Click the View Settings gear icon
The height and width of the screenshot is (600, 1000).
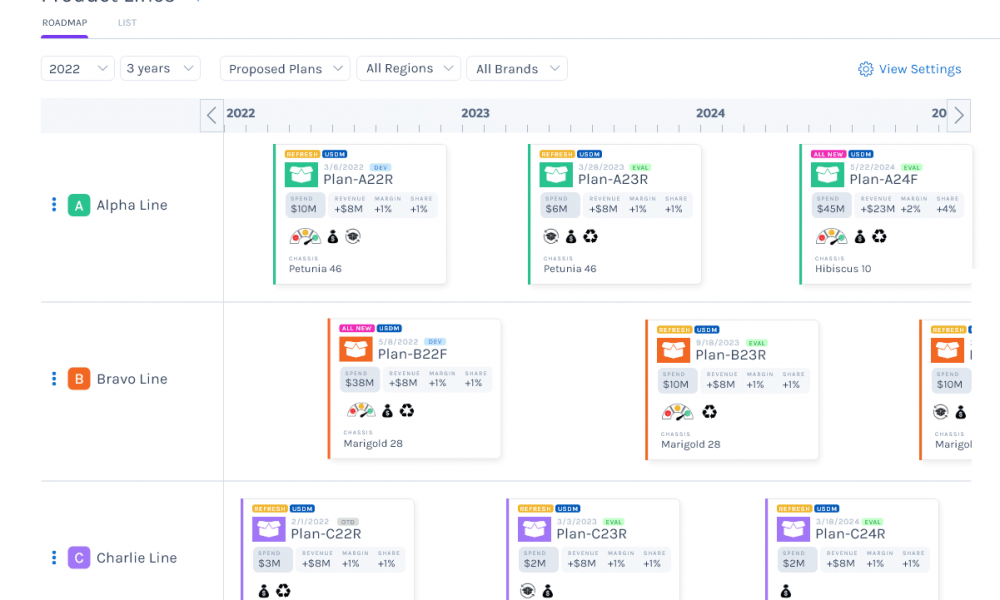[x=865, y=69]
